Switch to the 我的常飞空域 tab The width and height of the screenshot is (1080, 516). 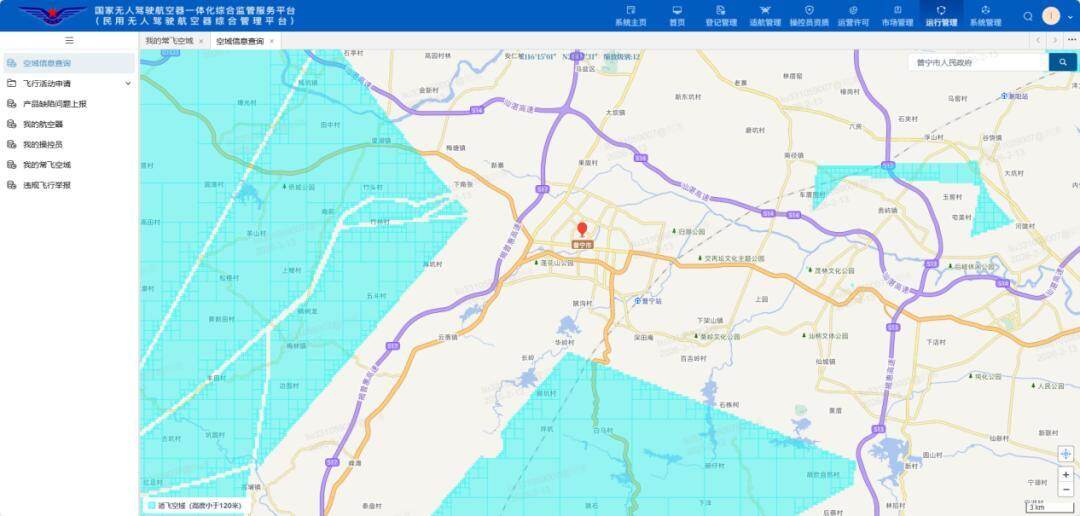168,41
